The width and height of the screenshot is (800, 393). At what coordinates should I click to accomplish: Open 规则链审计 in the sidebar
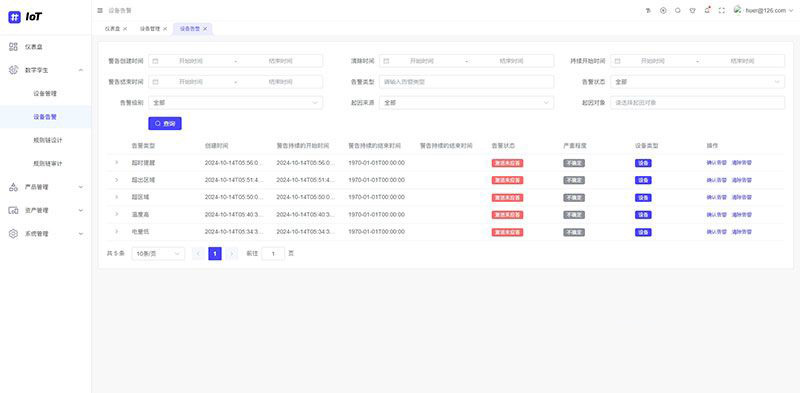coord(47,164)
